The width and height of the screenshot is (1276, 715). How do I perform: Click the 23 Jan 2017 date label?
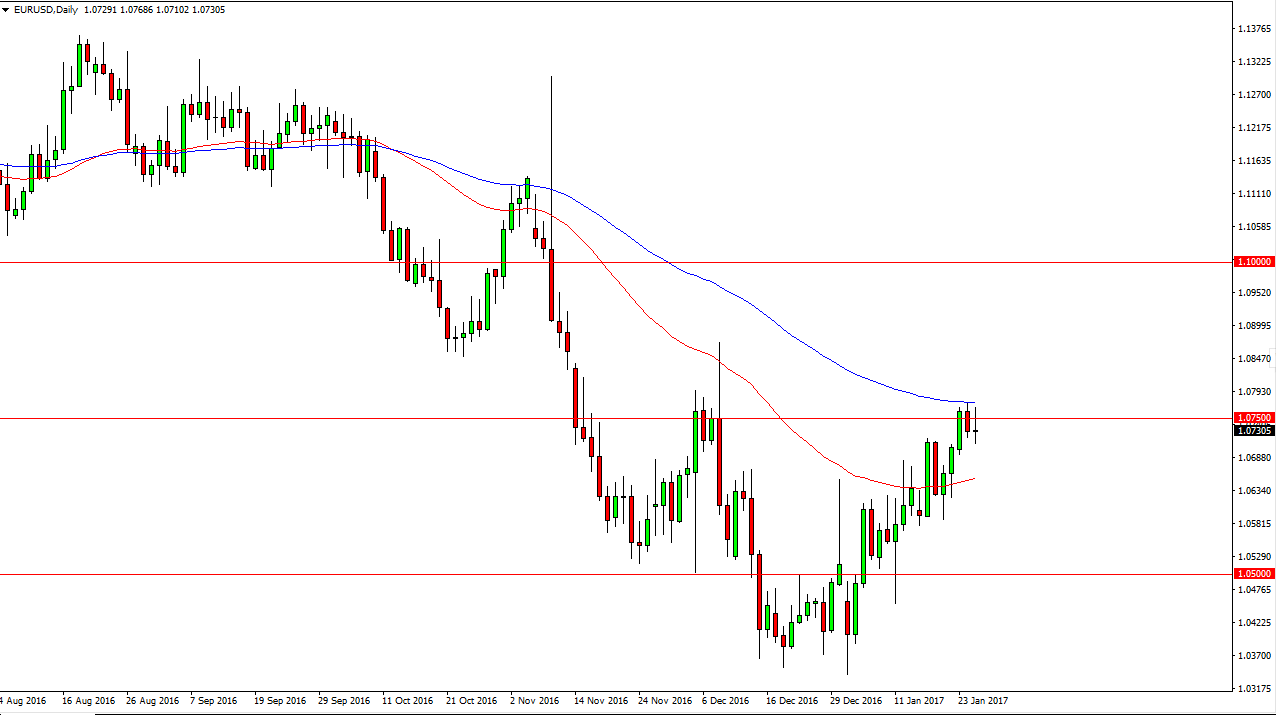tap(983, 700)
